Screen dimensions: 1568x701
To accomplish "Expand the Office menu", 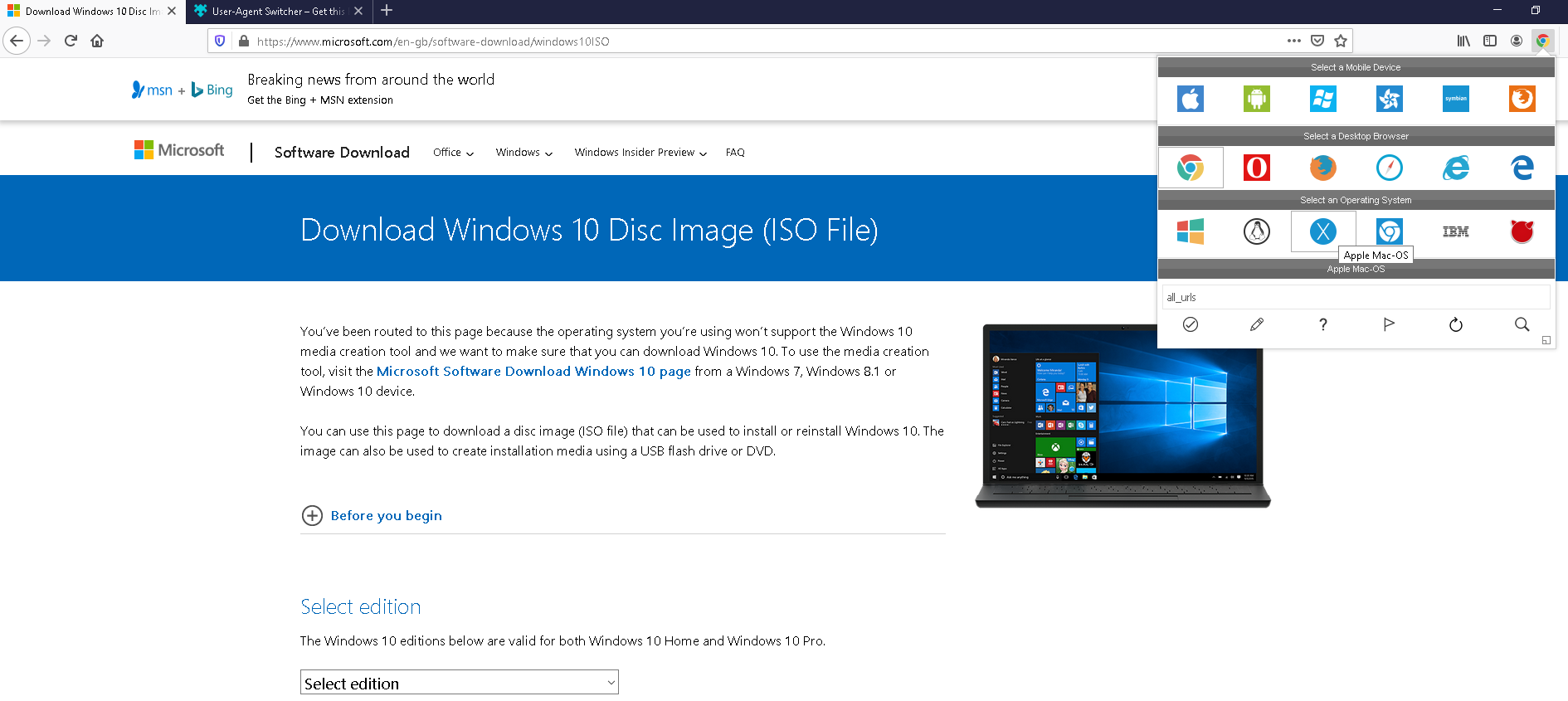I will tap(453, 153).
